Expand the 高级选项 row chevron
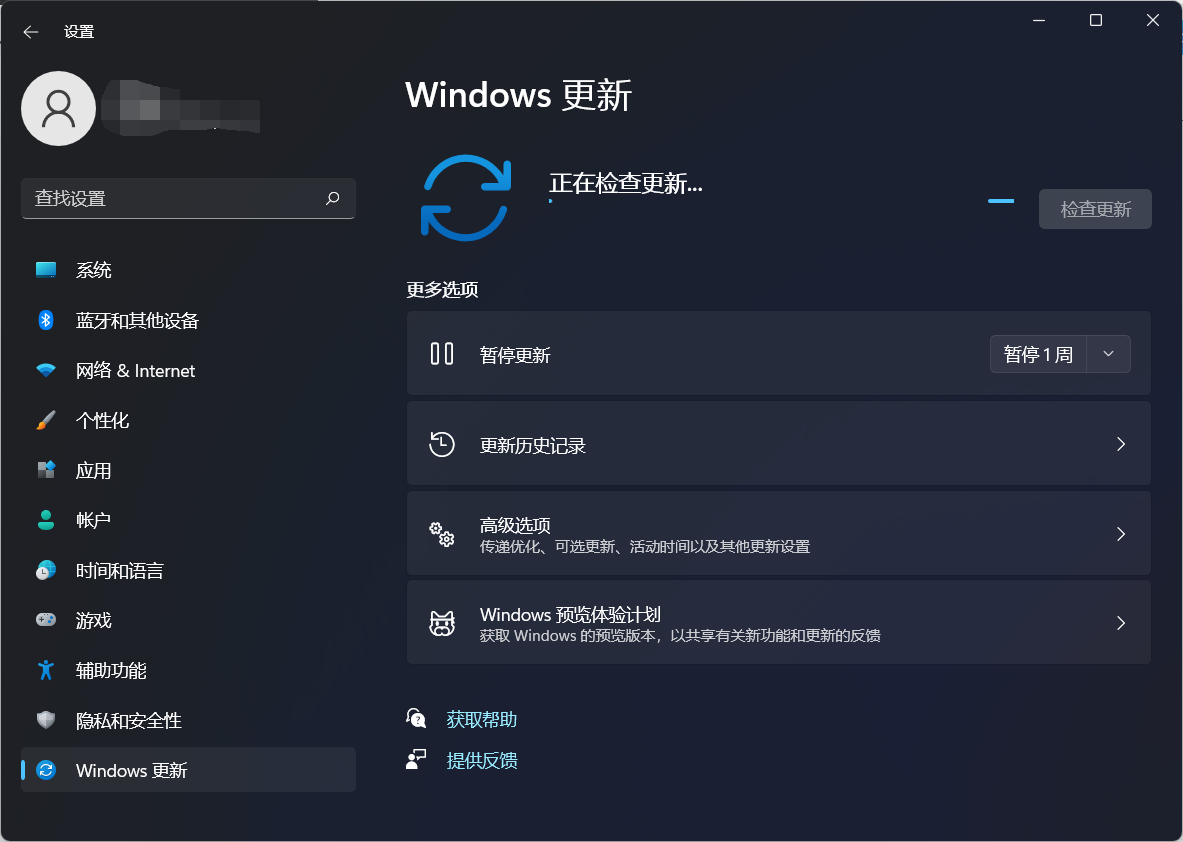Screen dimensions: 1183x842 pyautogui.click(x=1120, y=533)
